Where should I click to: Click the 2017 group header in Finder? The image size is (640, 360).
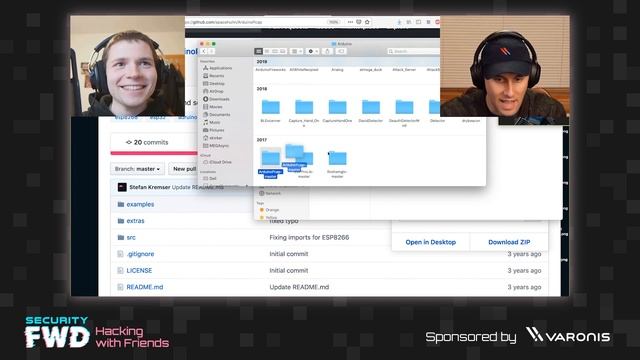click(x=262, y=140)
